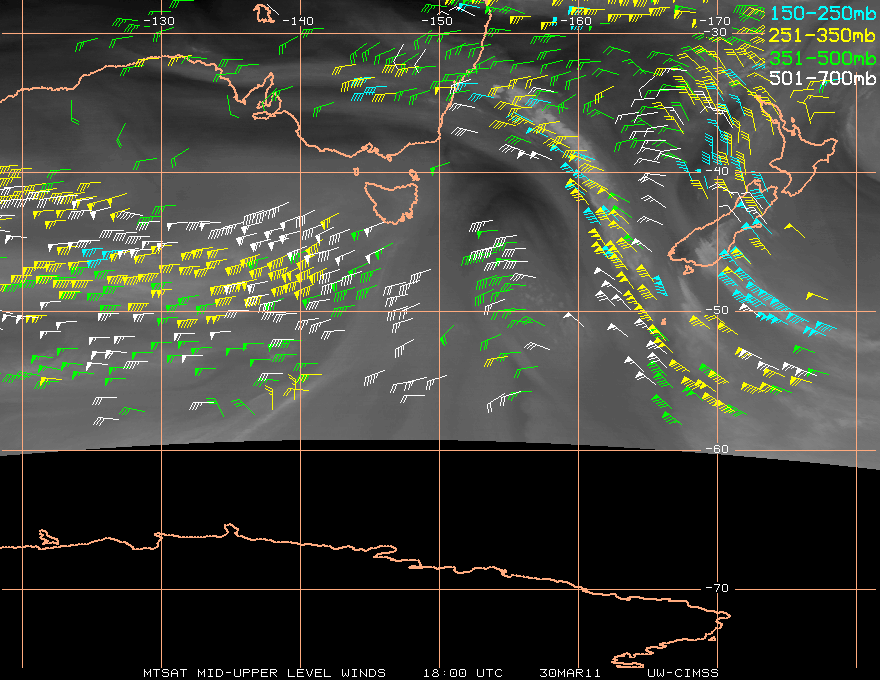Click the -160 longitude label

click(x=576, y=21)
